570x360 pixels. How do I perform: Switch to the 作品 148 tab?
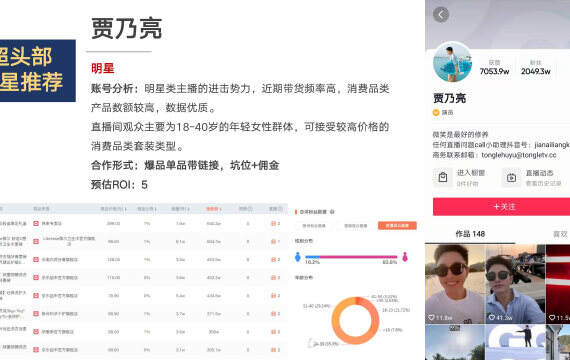[470, 234]
